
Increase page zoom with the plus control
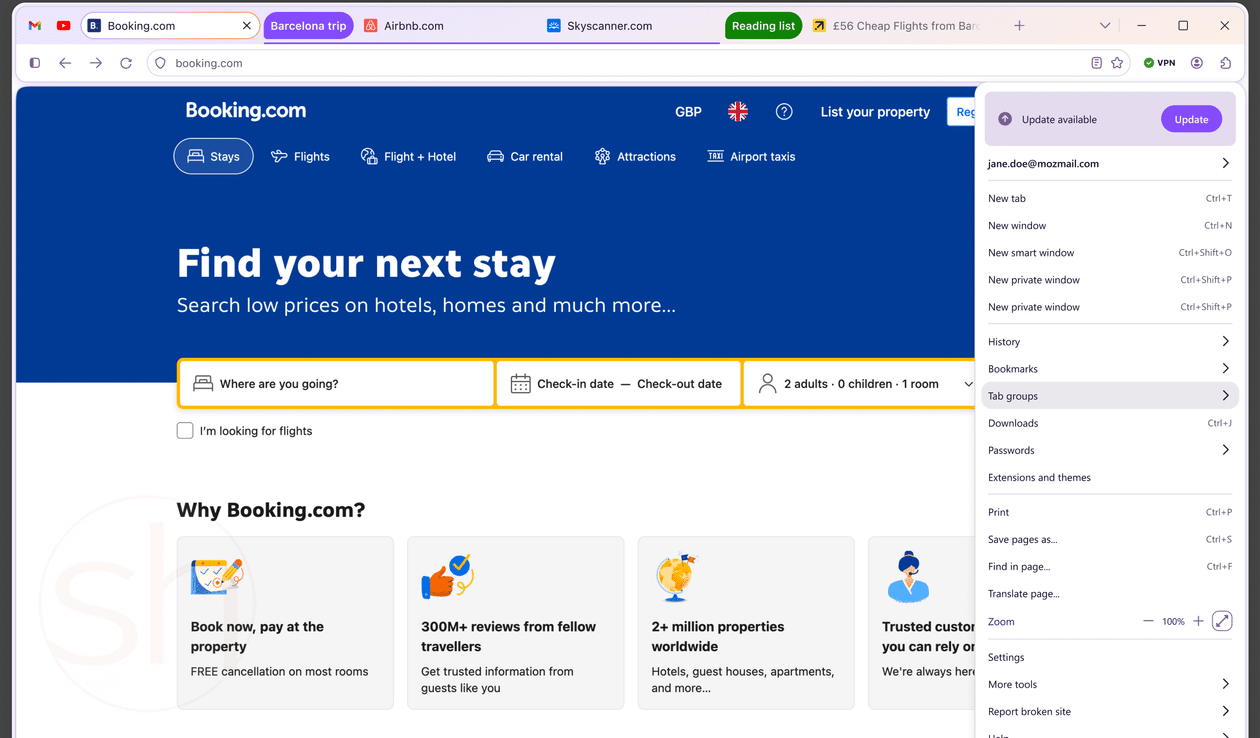(x=1198, y=621)
